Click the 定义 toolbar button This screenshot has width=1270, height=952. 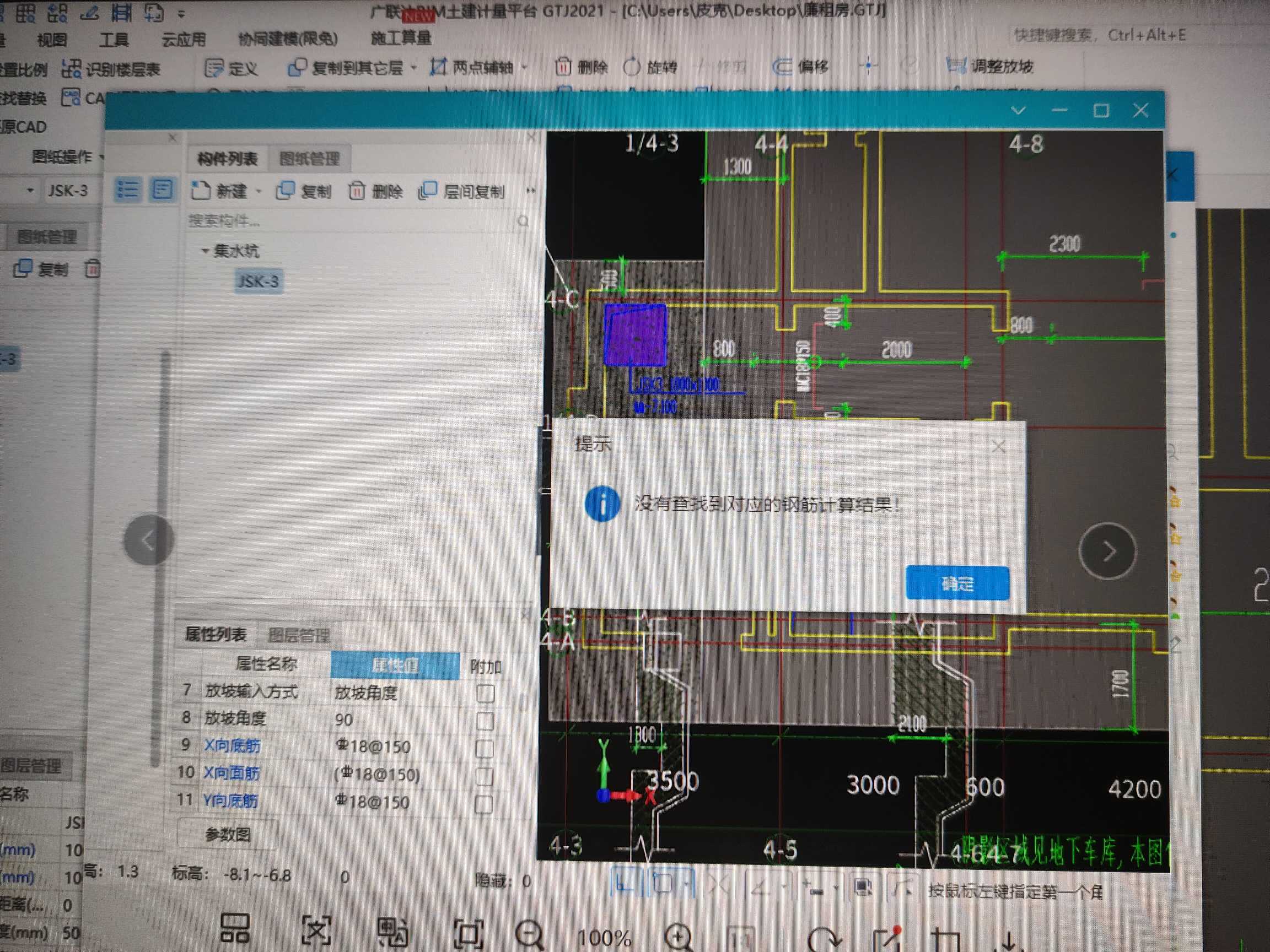pyautogui.click(x=232, y=68)
